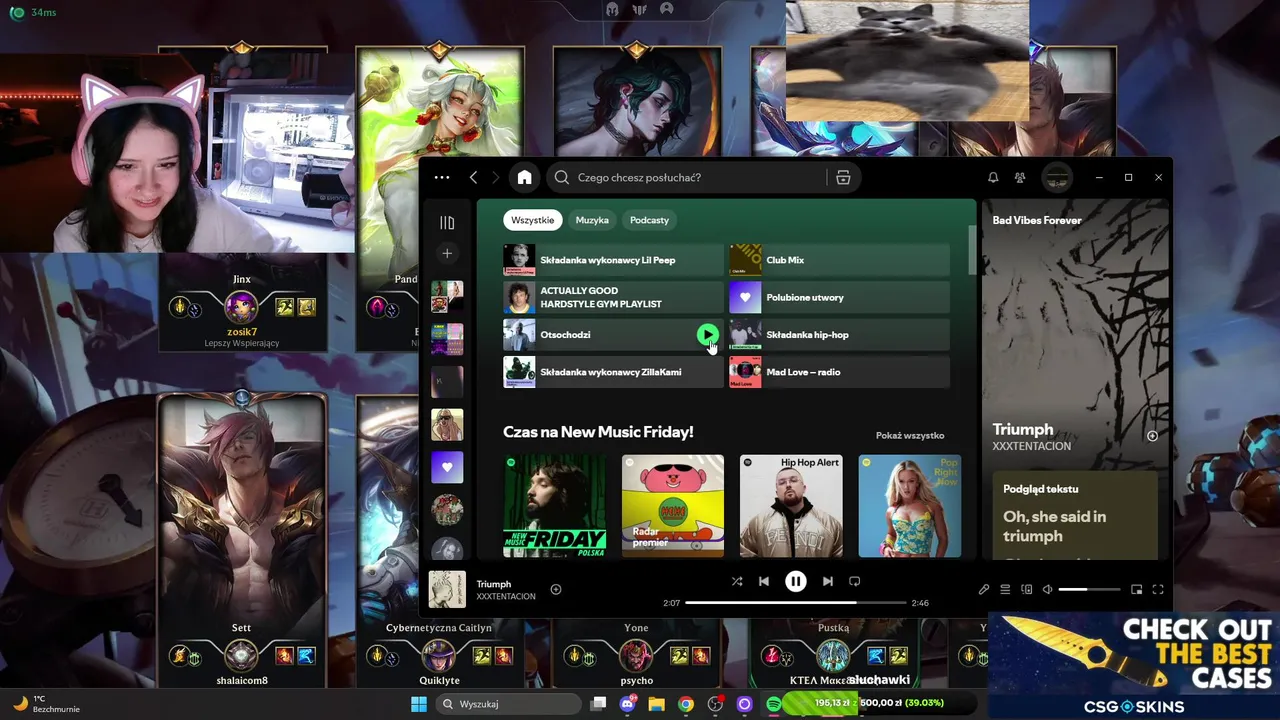This screenshot has width=1280, height=720.
Task: Open Spotify three-dots menu
Action: tap(442, 177)
